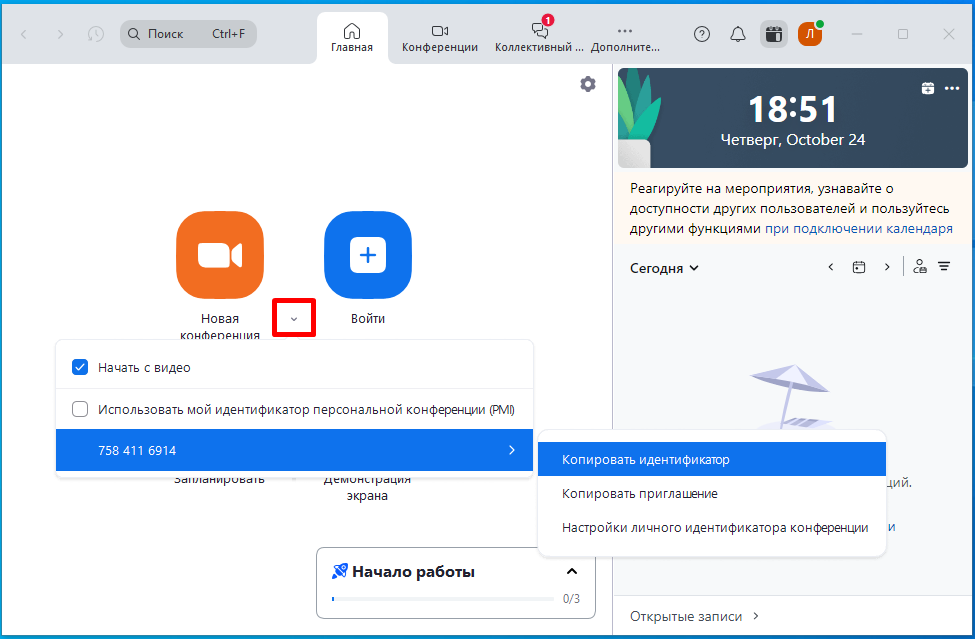The height and width of the screenshot is (639, 975).
Task: Uncheck Начать с видео checkbox
Action: coord(80,367)
